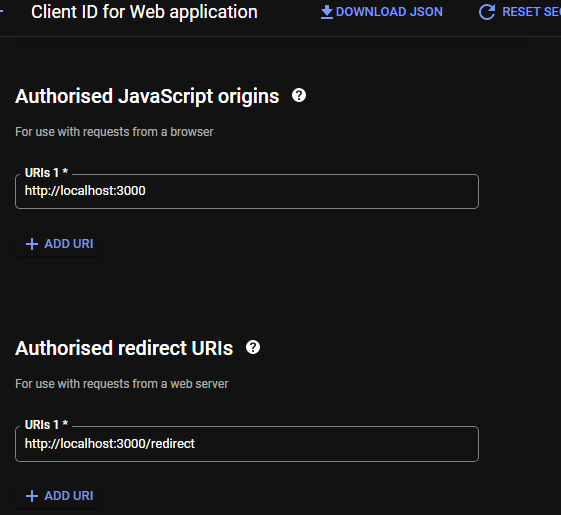Click 'For use with requests from a web server' text
This screenshot has height=515, width=561.
pos(122,384)
